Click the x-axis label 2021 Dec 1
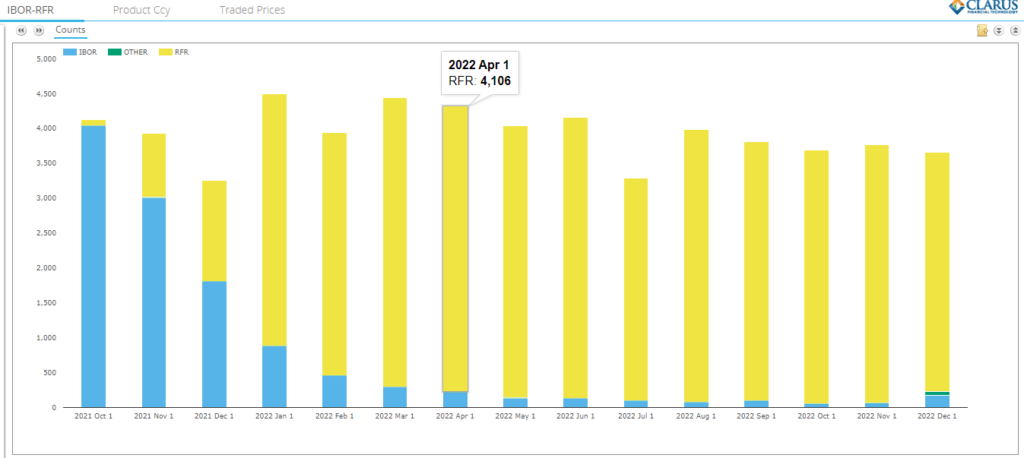The image size is (1024, 458). pos(214,416)
